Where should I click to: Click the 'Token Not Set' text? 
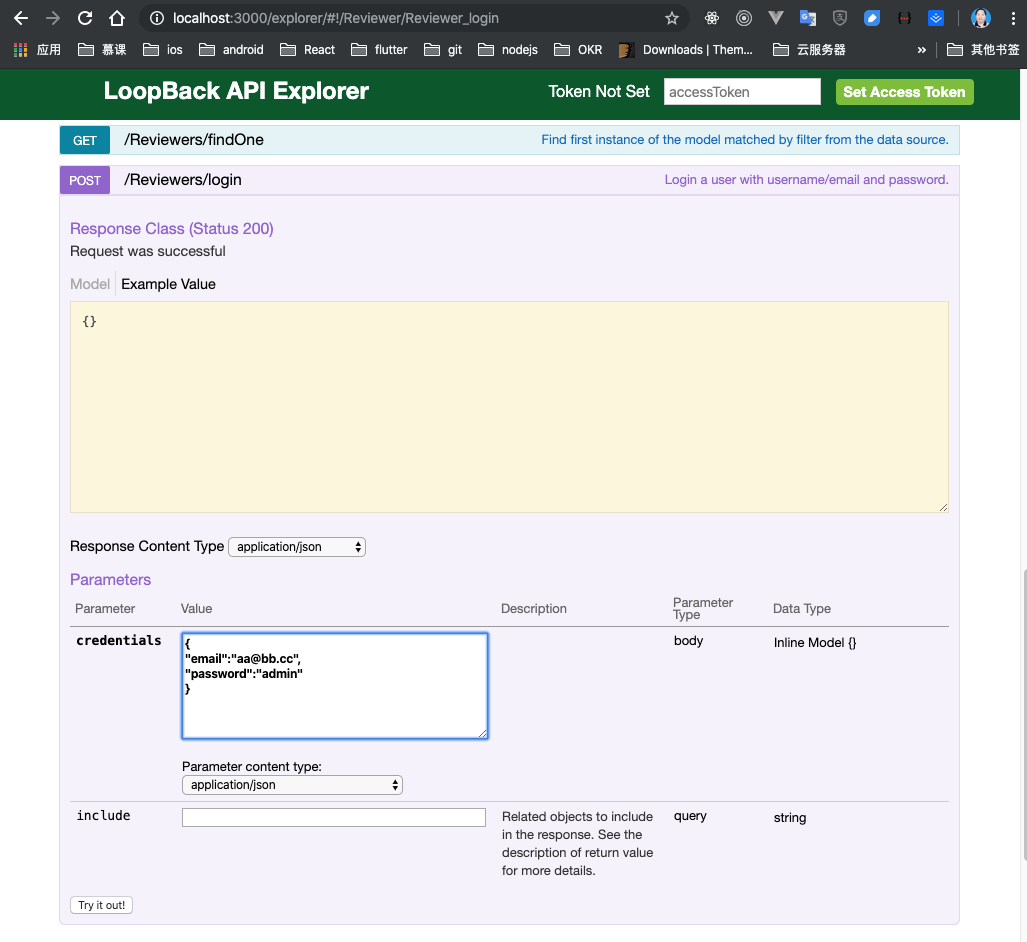(x=599, y=92)
